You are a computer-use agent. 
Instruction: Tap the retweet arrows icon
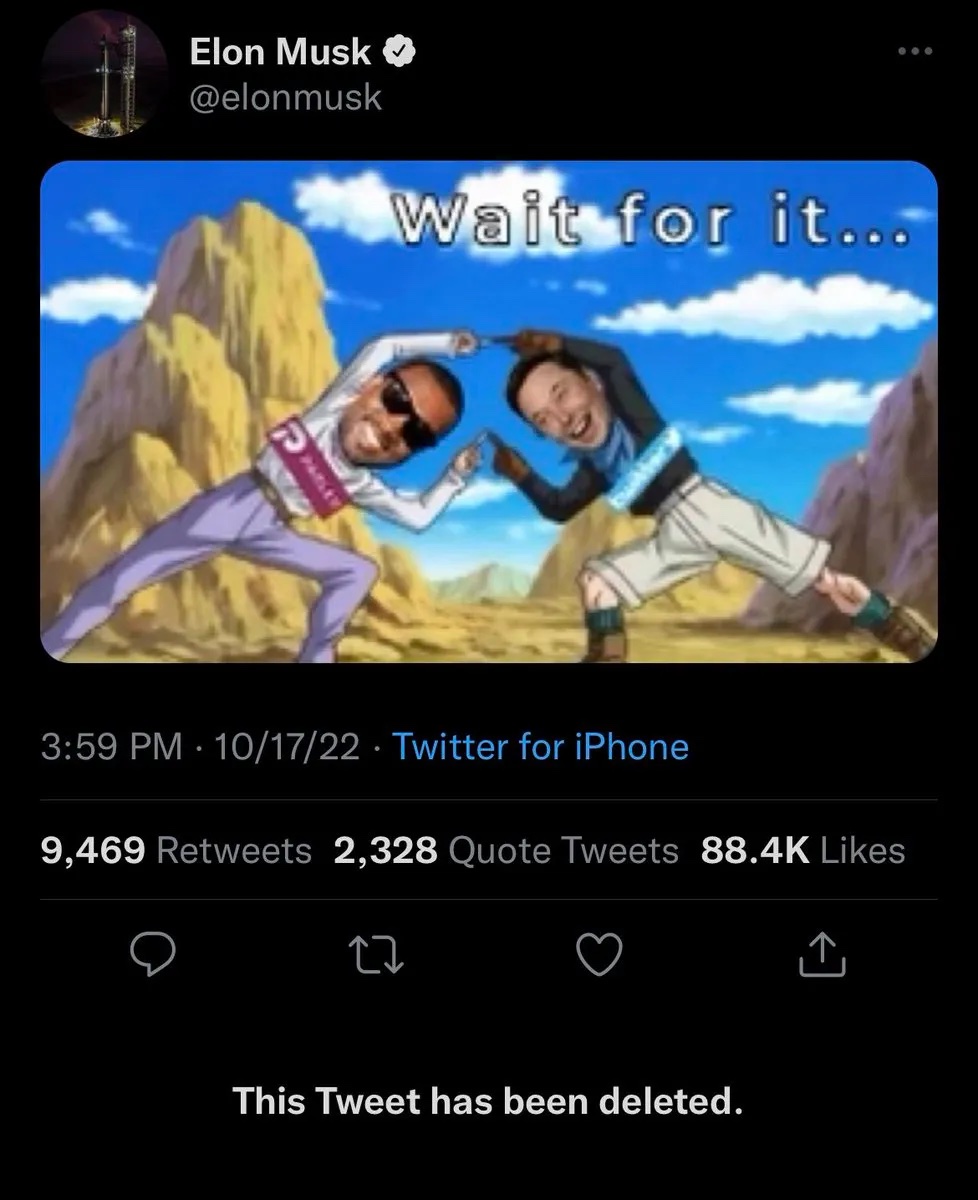(x=380, y=956)
